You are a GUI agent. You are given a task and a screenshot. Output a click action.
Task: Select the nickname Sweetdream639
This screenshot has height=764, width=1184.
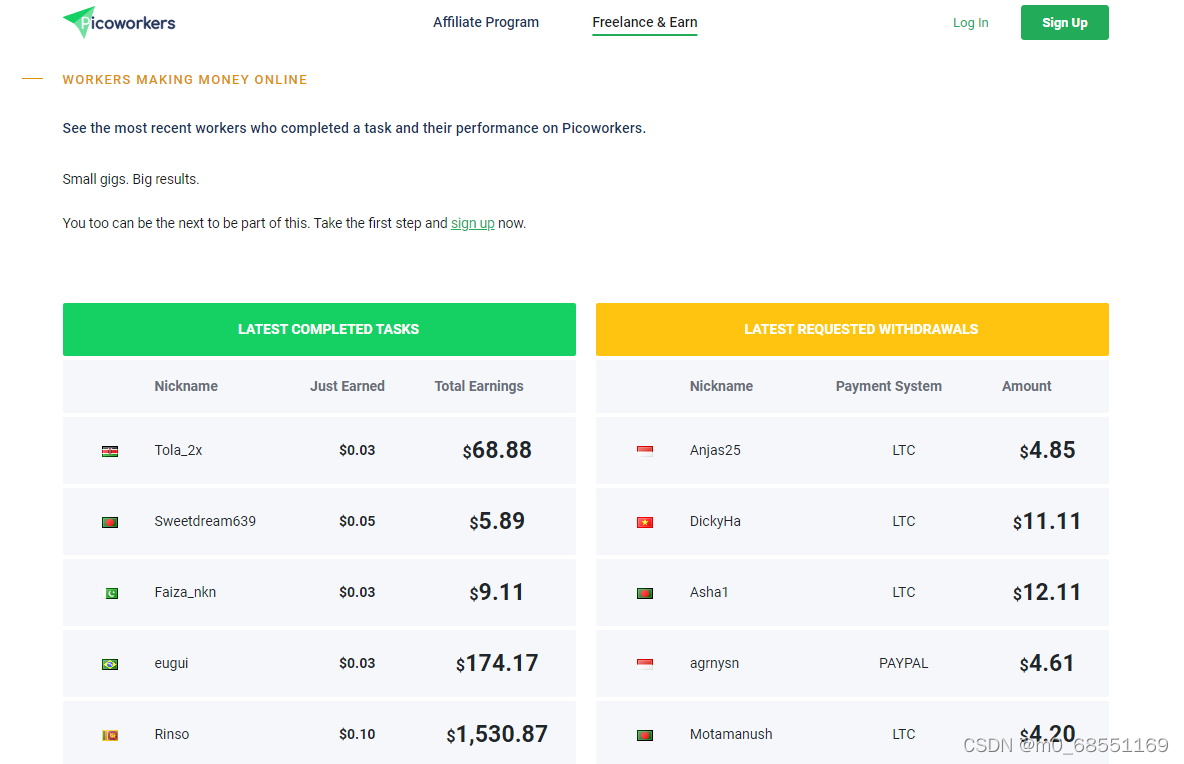pyautogui.click(x=205, y=522)
